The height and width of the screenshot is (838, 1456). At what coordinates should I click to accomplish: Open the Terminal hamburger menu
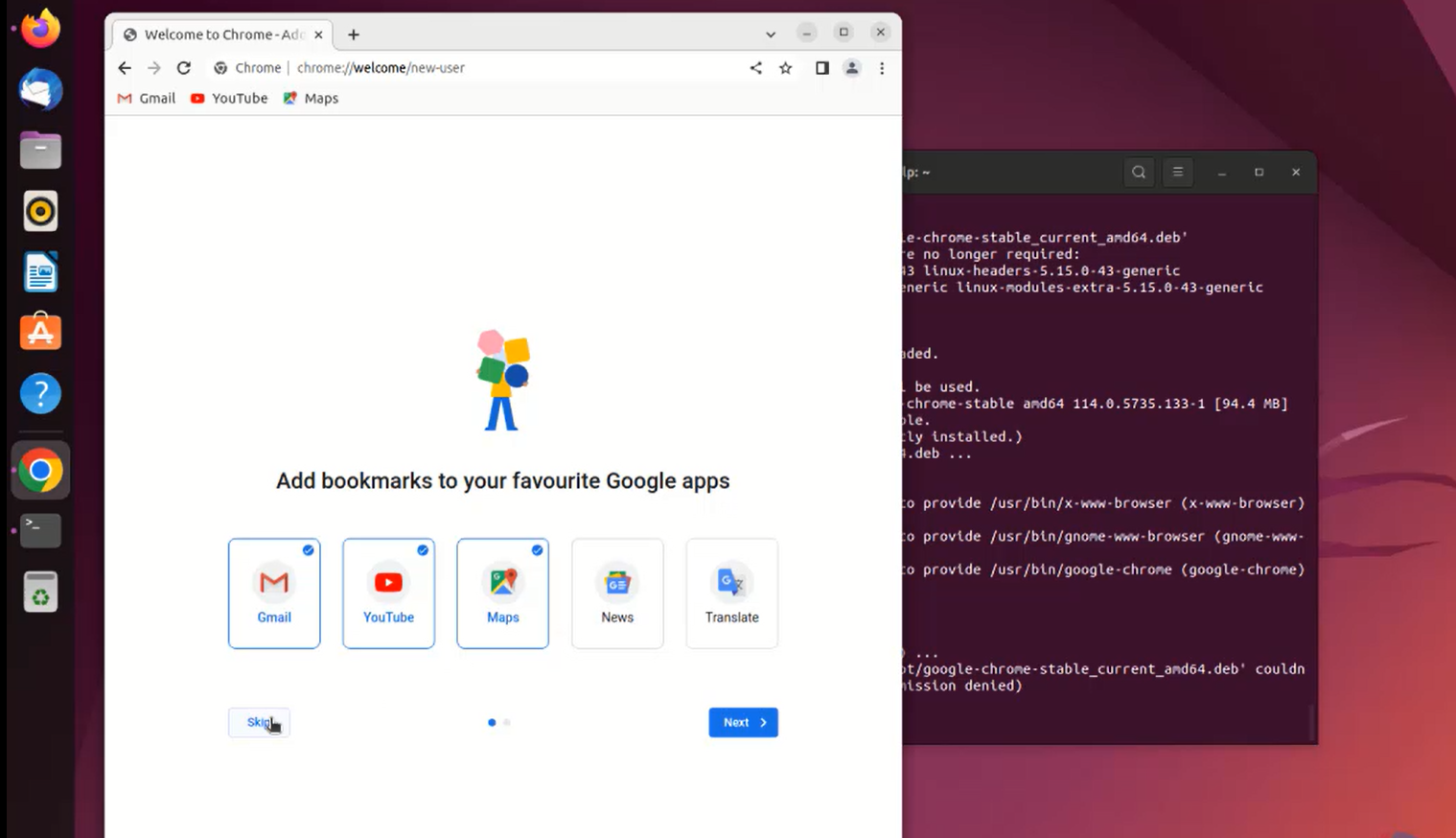click(x=1178, y=173)
